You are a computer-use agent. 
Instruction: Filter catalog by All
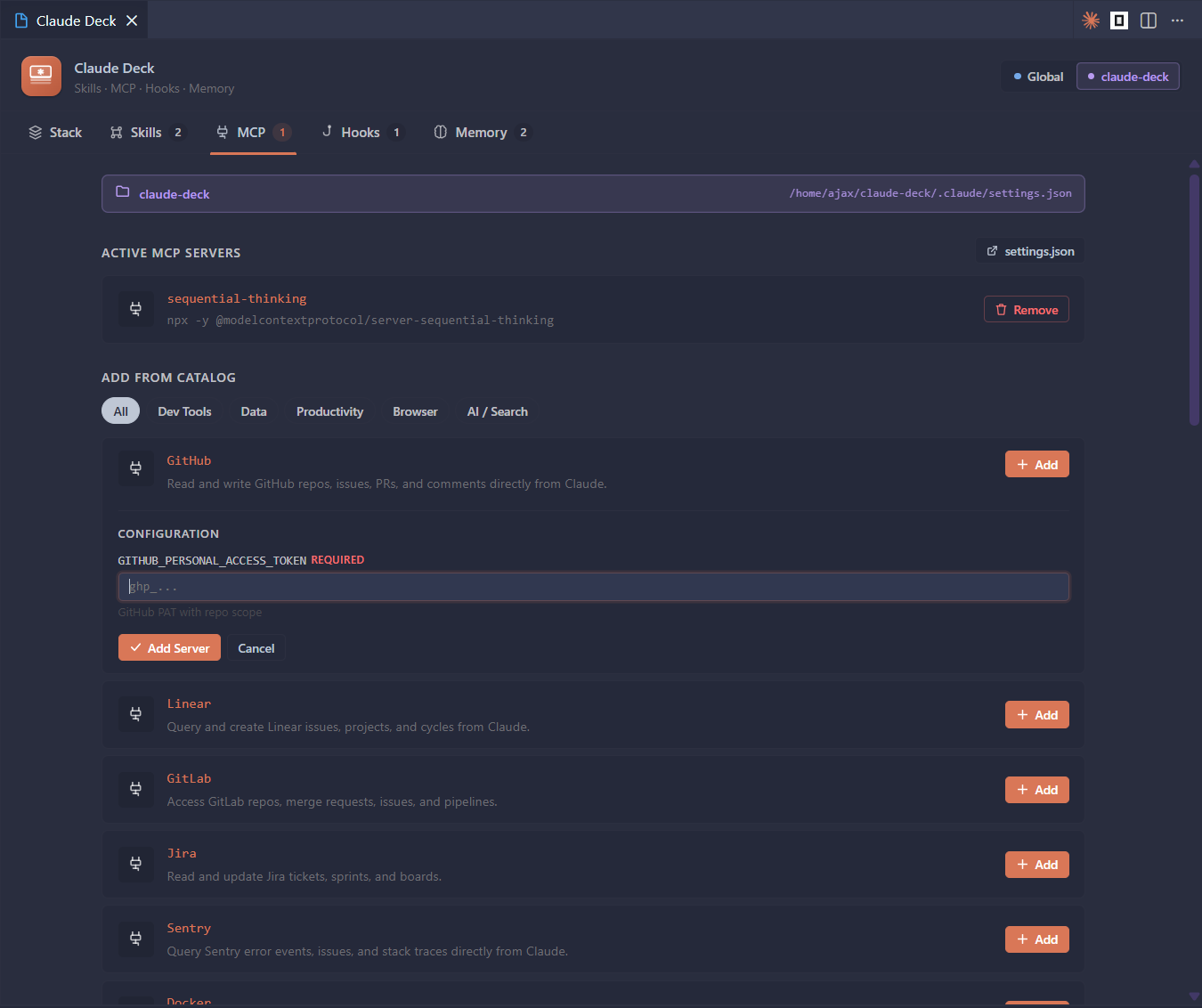coord(121,411)
